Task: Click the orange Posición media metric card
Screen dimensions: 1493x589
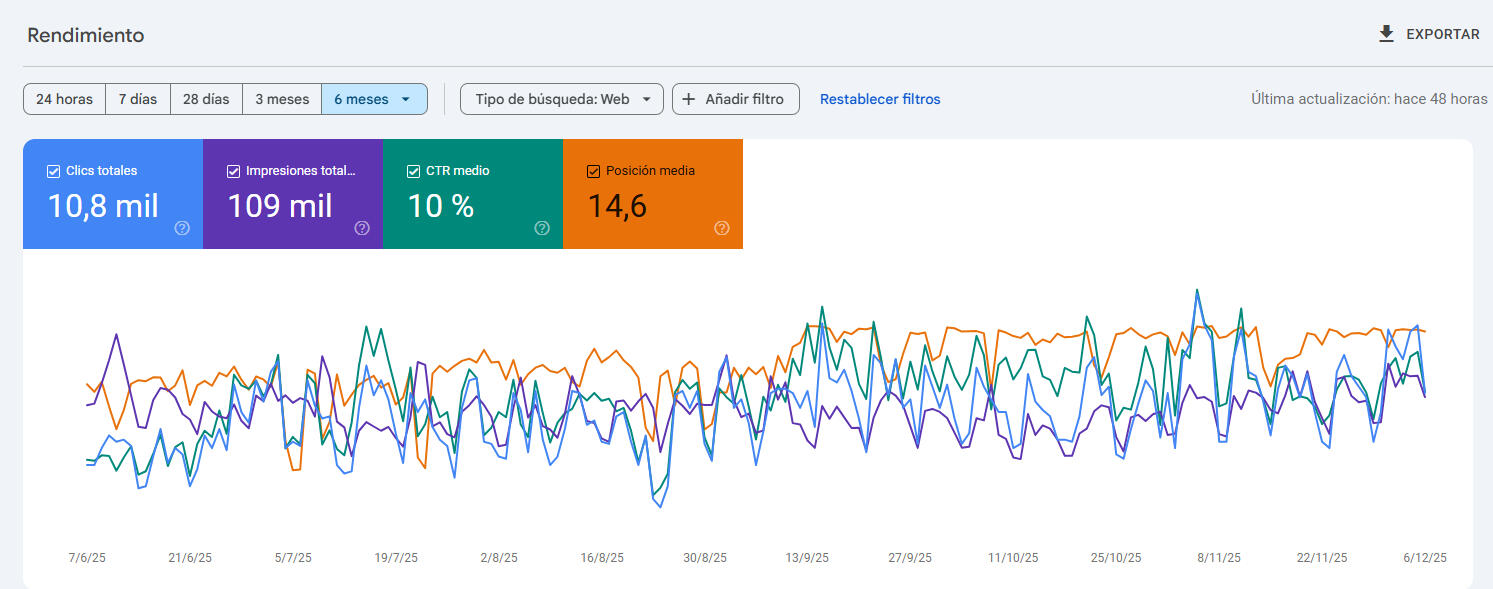Action: pyautogui.click(x=653, y=194)
